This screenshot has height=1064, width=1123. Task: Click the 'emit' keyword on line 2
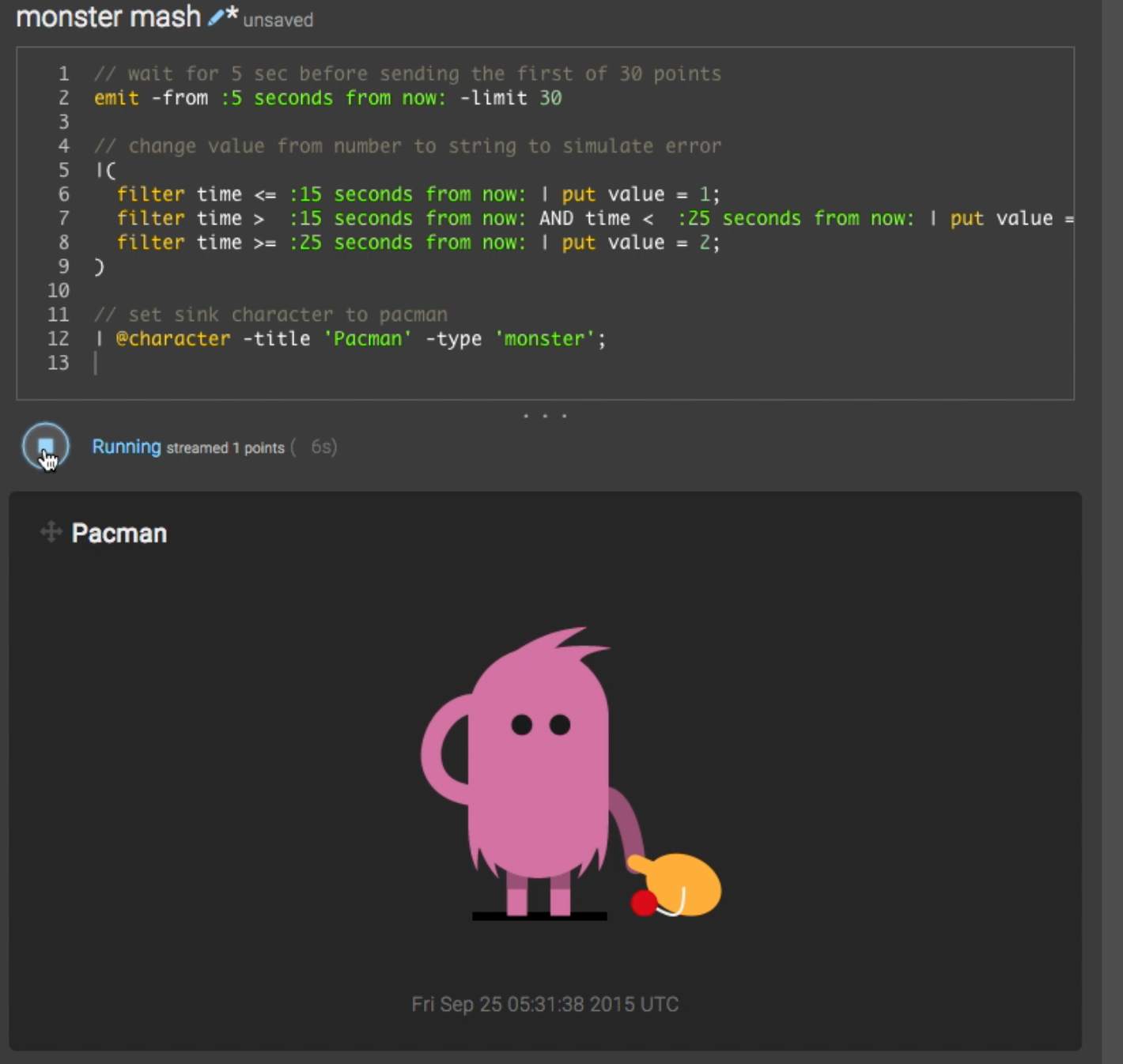(x=116, y=98)
